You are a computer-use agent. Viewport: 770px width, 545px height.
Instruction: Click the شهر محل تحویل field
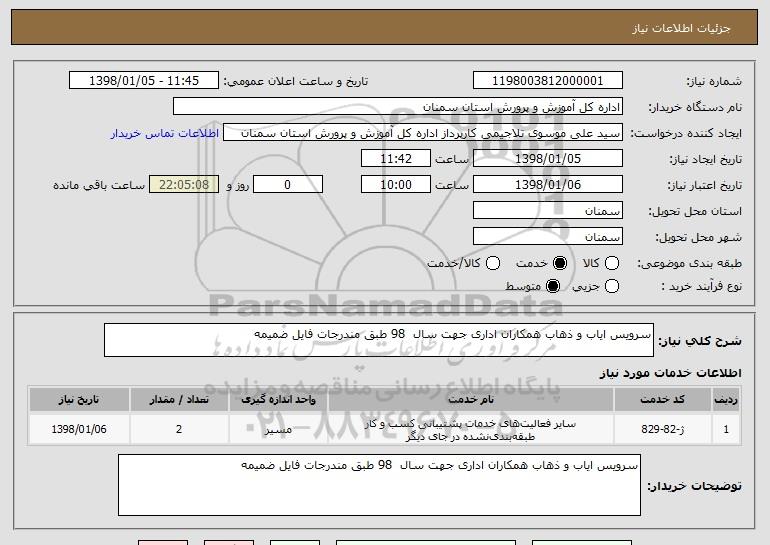(548, 237)
